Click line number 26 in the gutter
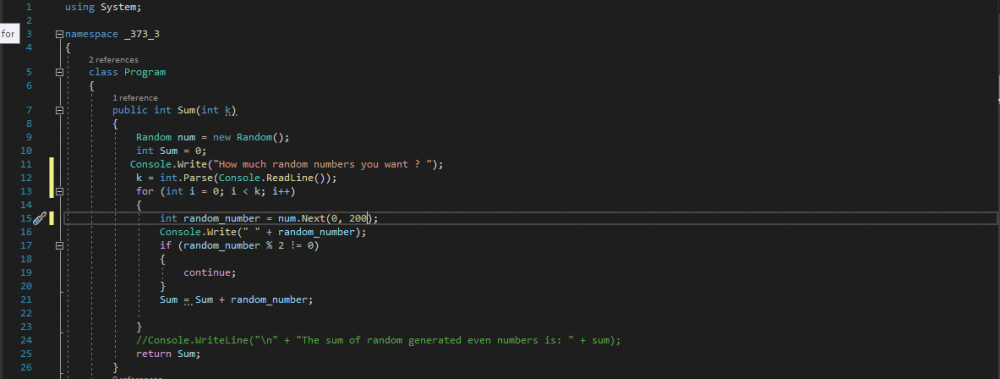 (x=26, y=367)
